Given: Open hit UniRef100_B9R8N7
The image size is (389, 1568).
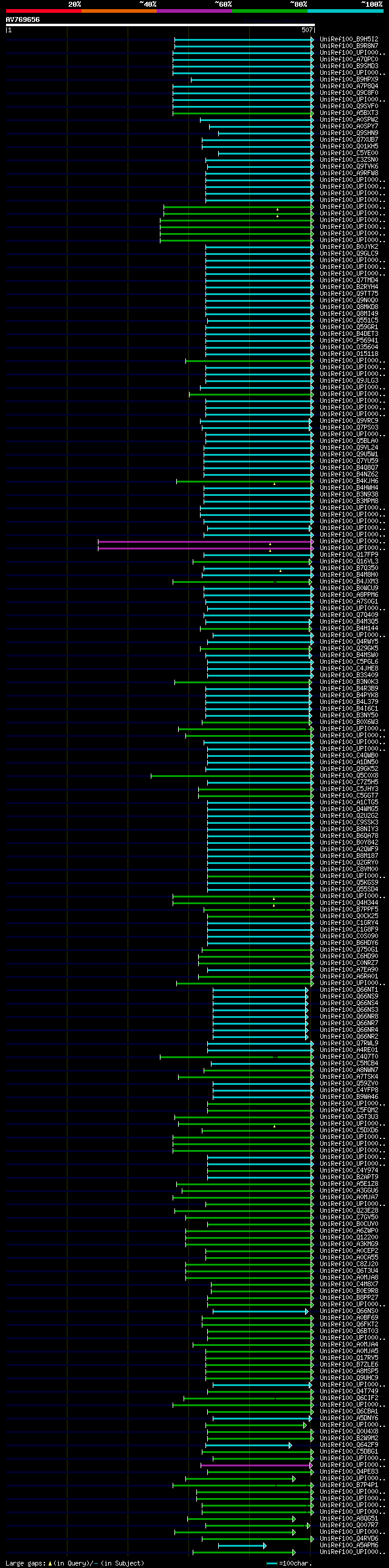Looking at the screenshot, I should tap(349, 46).
